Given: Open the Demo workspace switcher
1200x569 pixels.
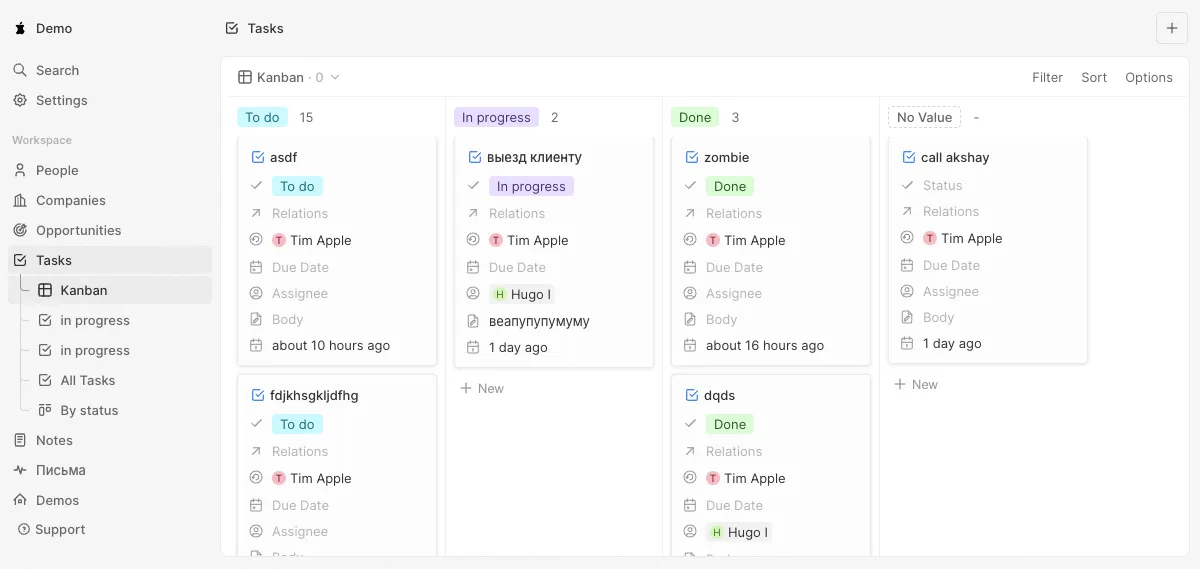Looking at the screenshot, I should (x=44, y=28).
